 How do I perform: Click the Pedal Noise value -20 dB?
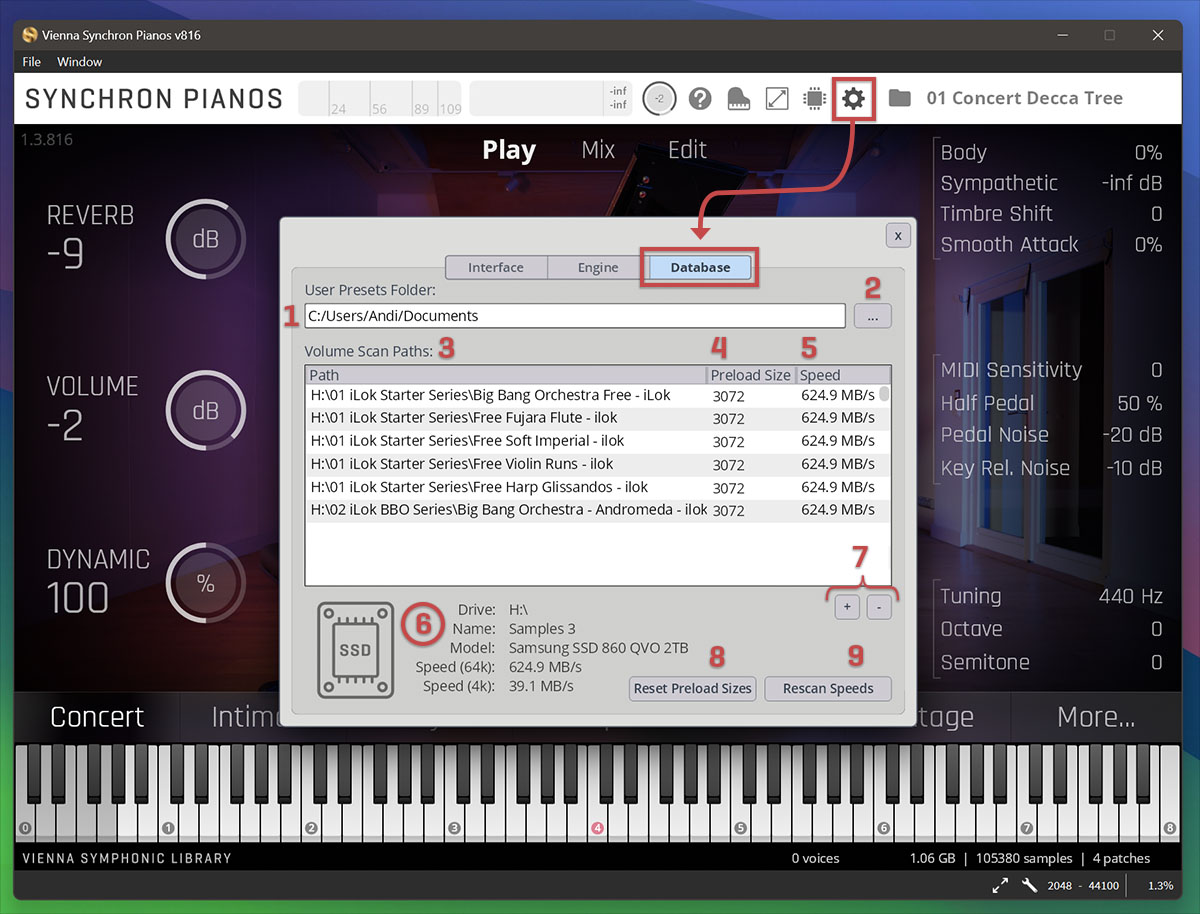coord(1132,435)
